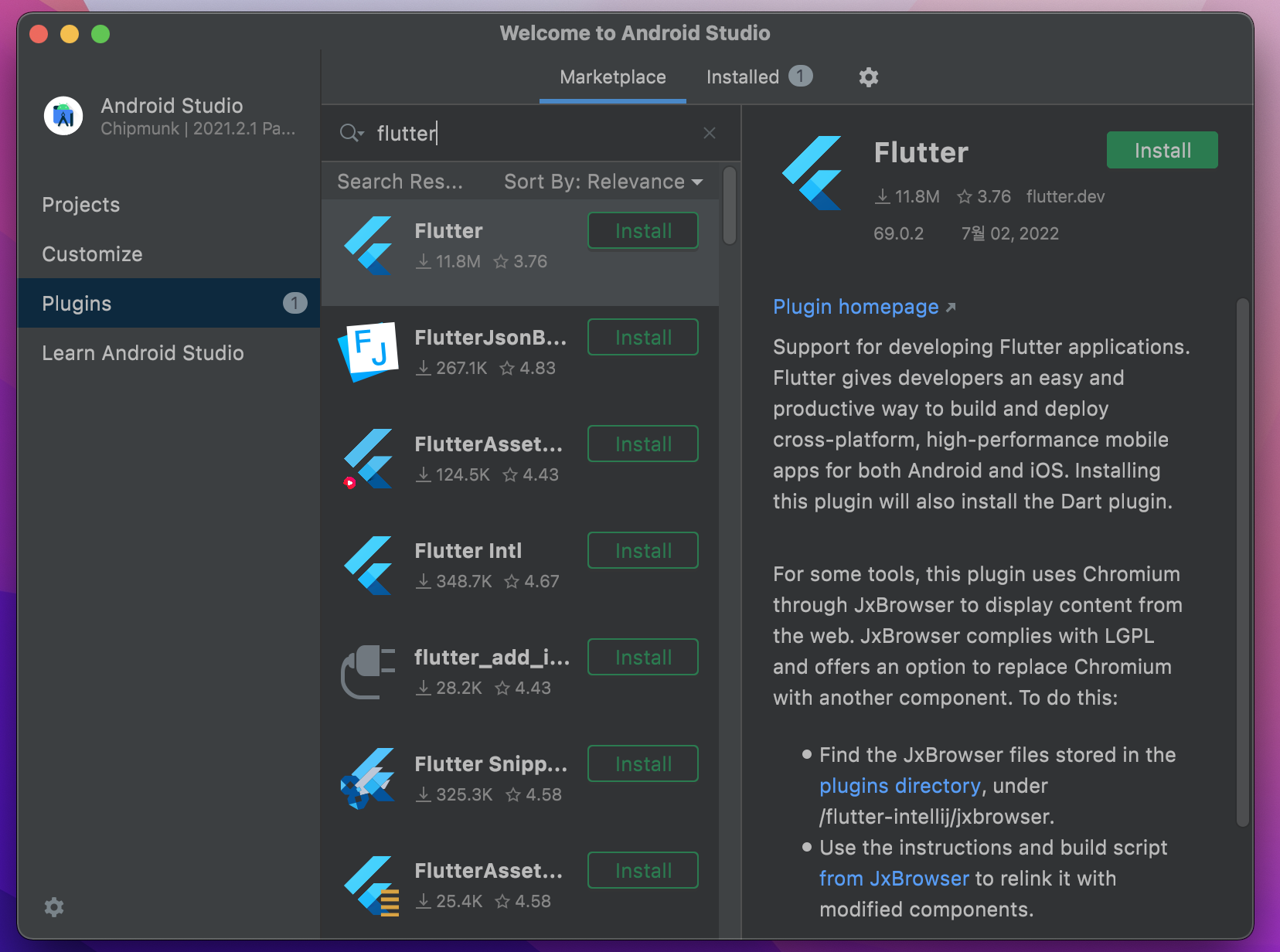Screen dimensions: 1280x952
Task: Click the star rating 3.76 in details
Action: coord(984,196)
